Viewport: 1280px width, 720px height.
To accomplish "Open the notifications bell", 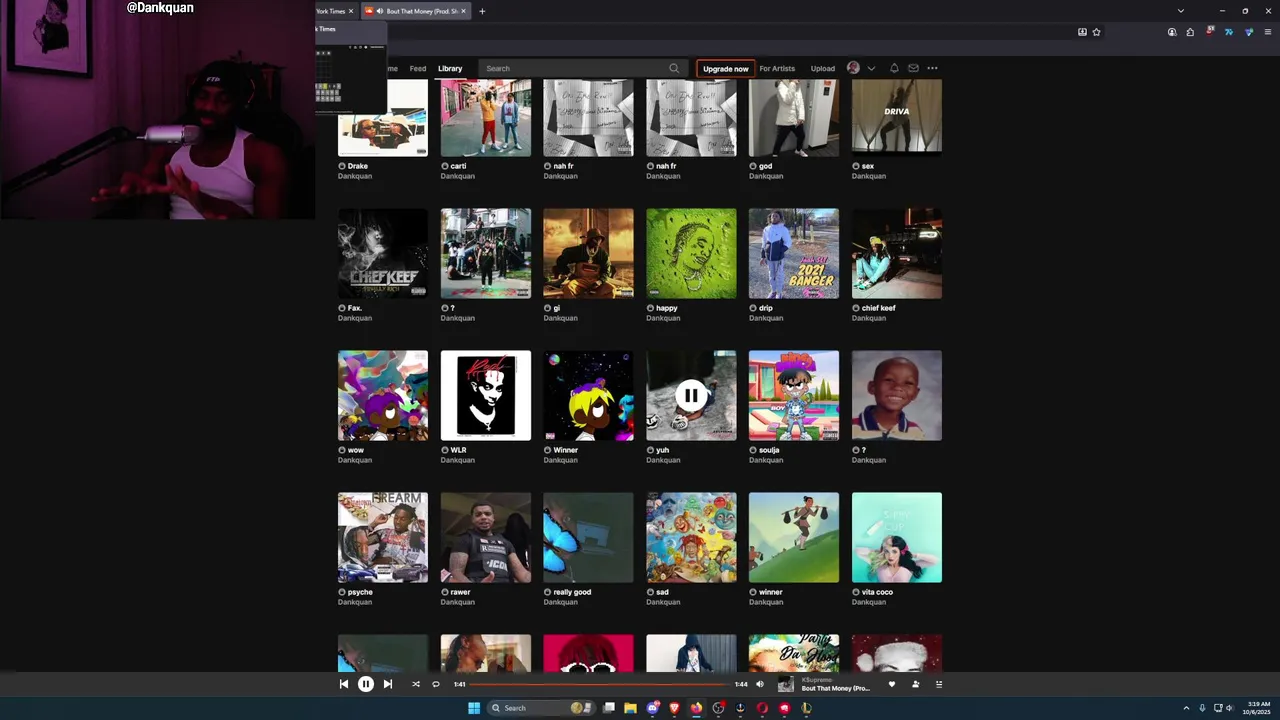I will [894, 68].
